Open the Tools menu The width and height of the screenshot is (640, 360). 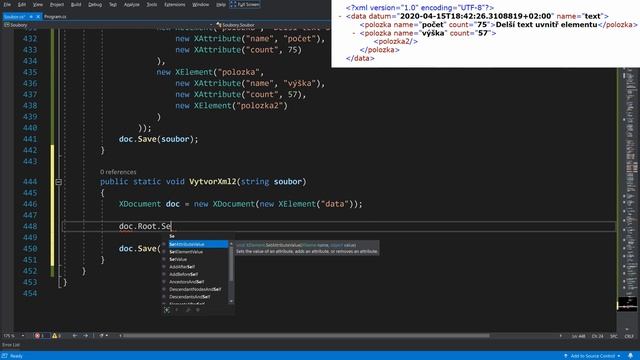pos(151,4)
